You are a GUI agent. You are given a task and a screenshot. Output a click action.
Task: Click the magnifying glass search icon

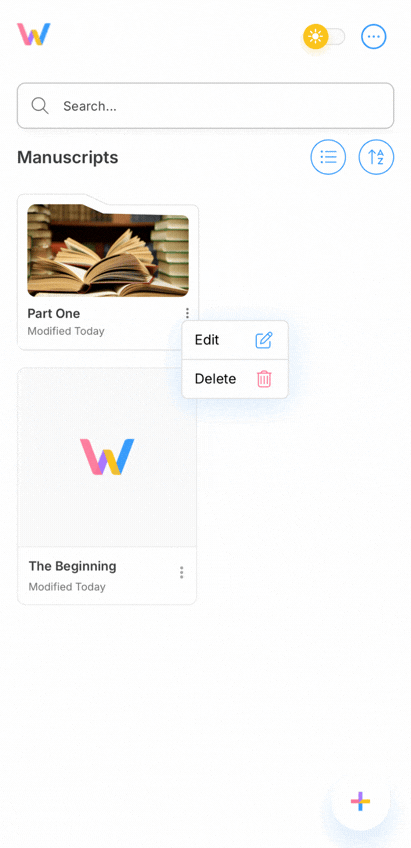click(x=40, y=105)
